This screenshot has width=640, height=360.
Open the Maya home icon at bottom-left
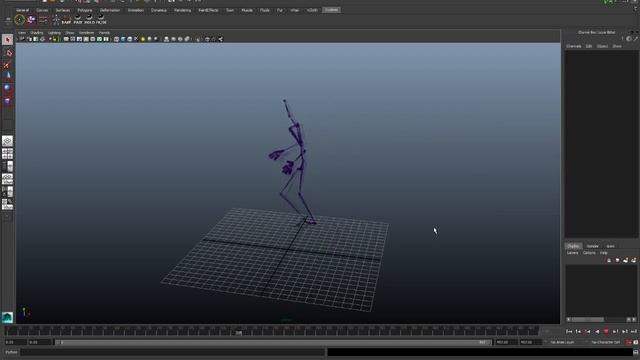7,317
